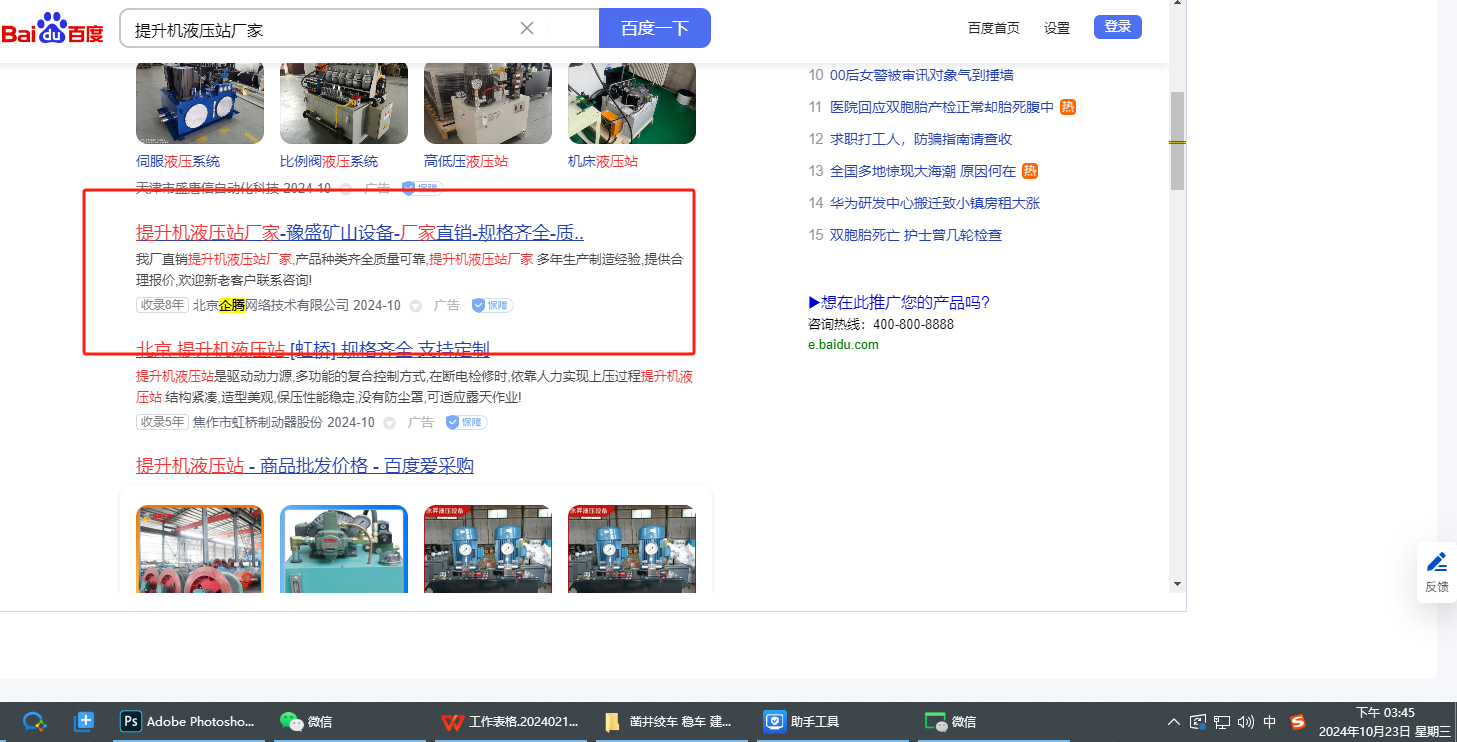This screenshot has width=1457, height=742.
Task: Open the 豫盛矿山设备 result title
Action: (360, 233)
